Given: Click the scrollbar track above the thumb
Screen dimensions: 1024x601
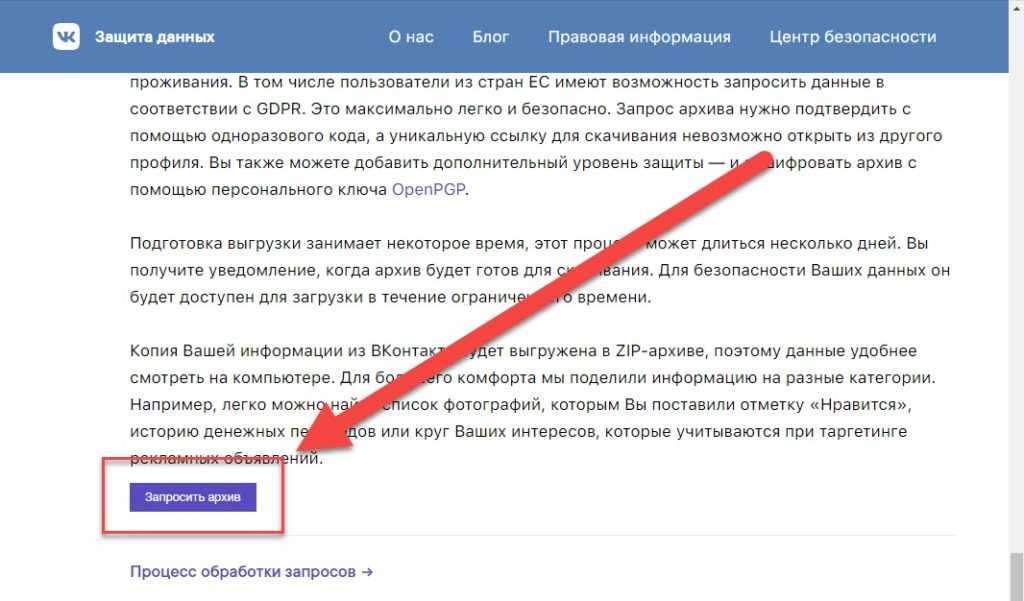Looking at the screenshot, I should pos(1015,300).
